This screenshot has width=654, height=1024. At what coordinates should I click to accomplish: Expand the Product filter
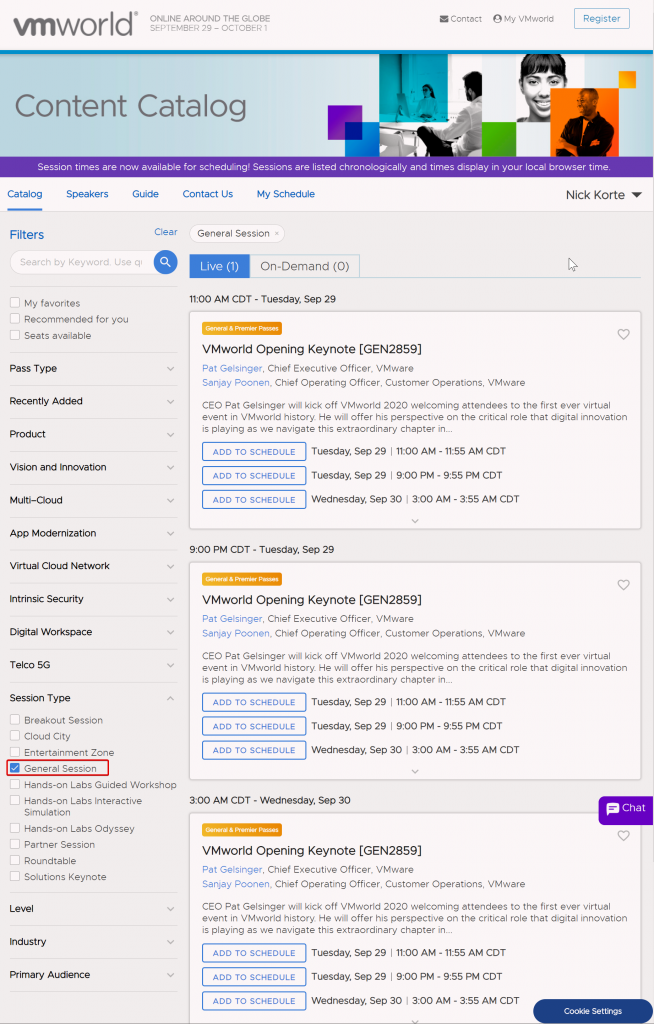click(93, 434)
